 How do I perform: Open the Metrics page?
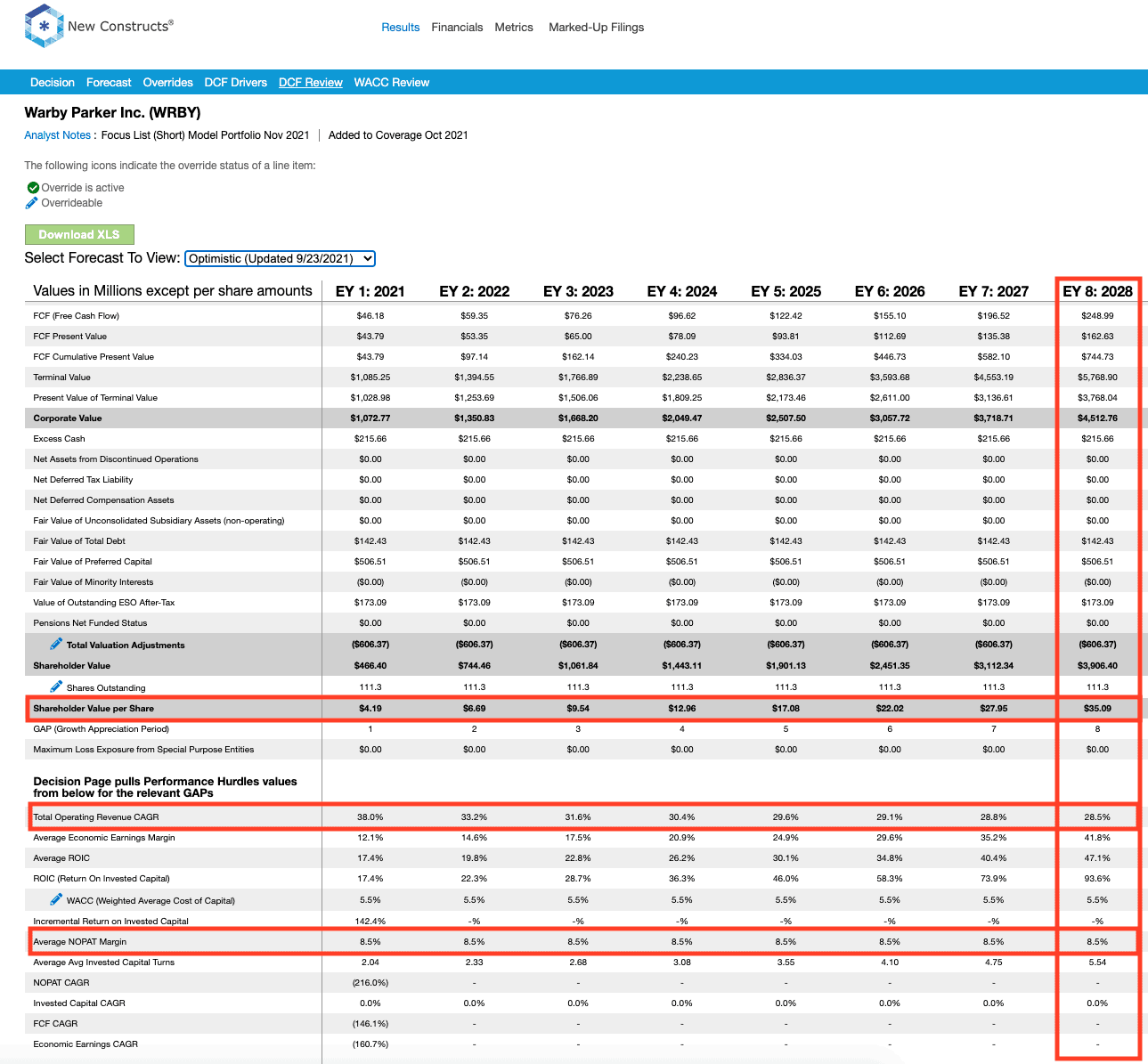click(514, 28)
